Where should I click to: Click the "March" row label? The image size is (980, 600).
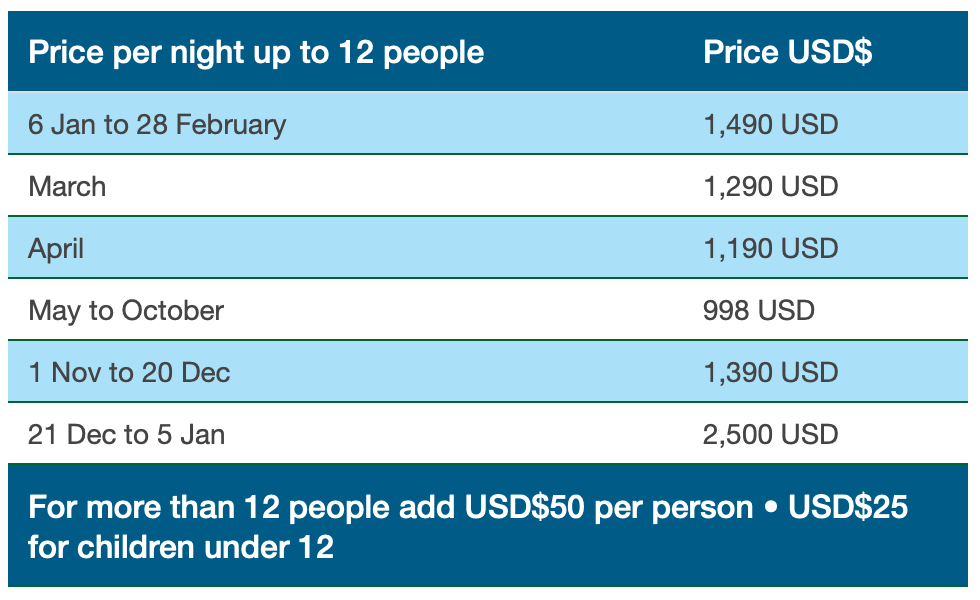point(67,187)
